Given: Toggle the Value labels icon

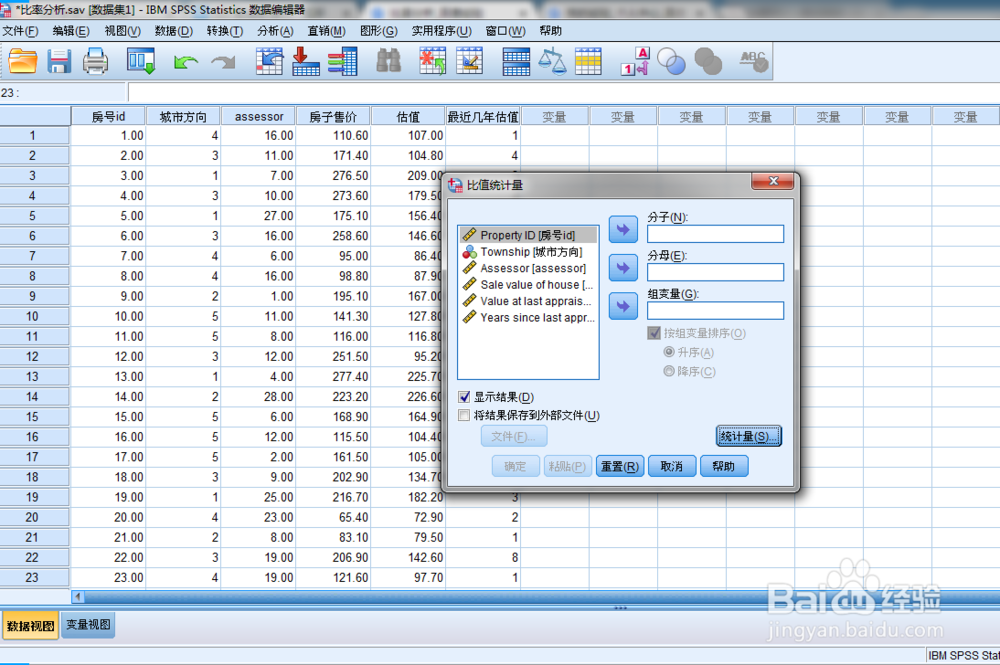Looking at the screenshot, I should [x=635, y=62].
